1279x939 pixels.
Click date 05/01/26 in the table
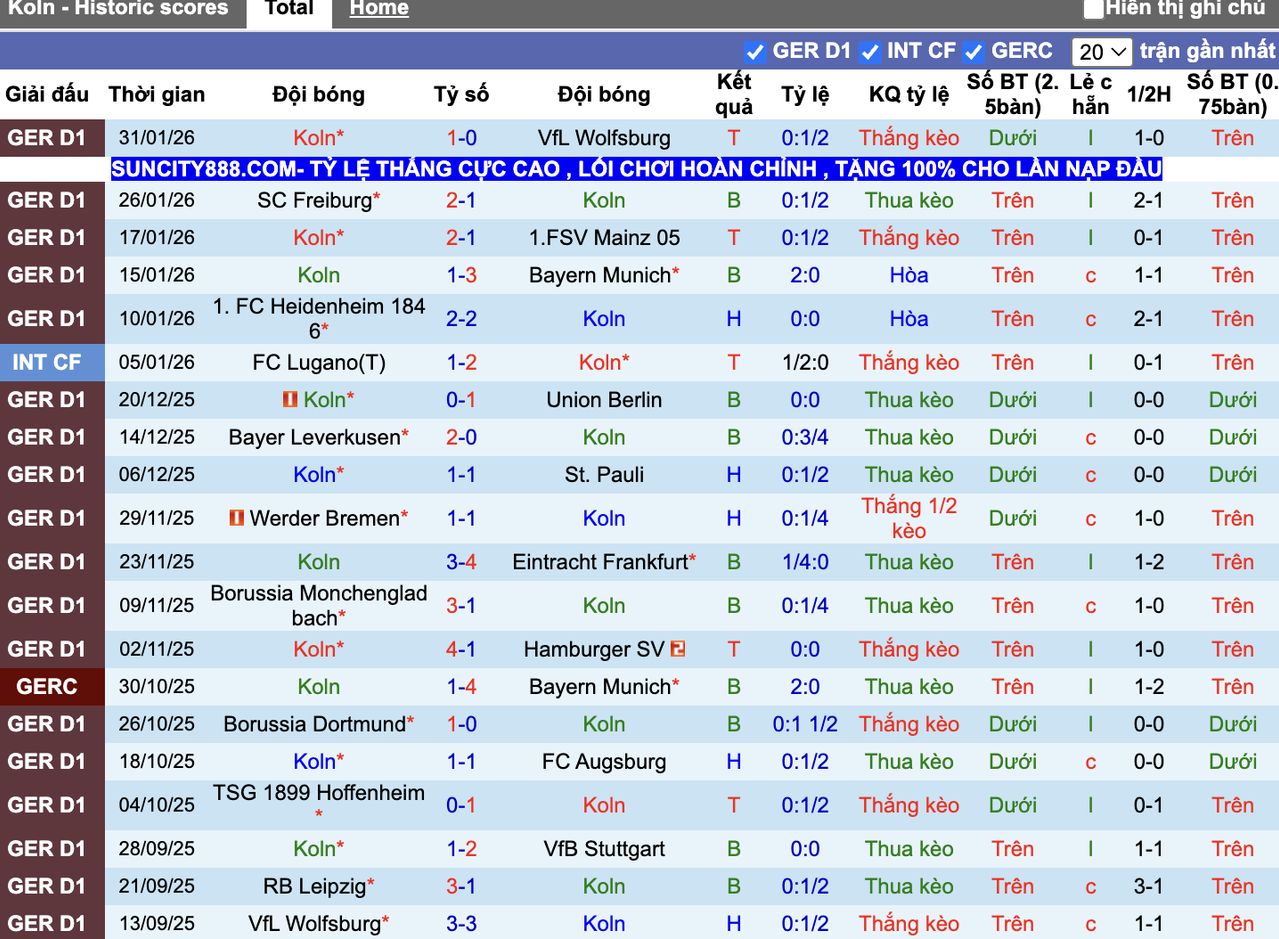[x=157, y=363]
